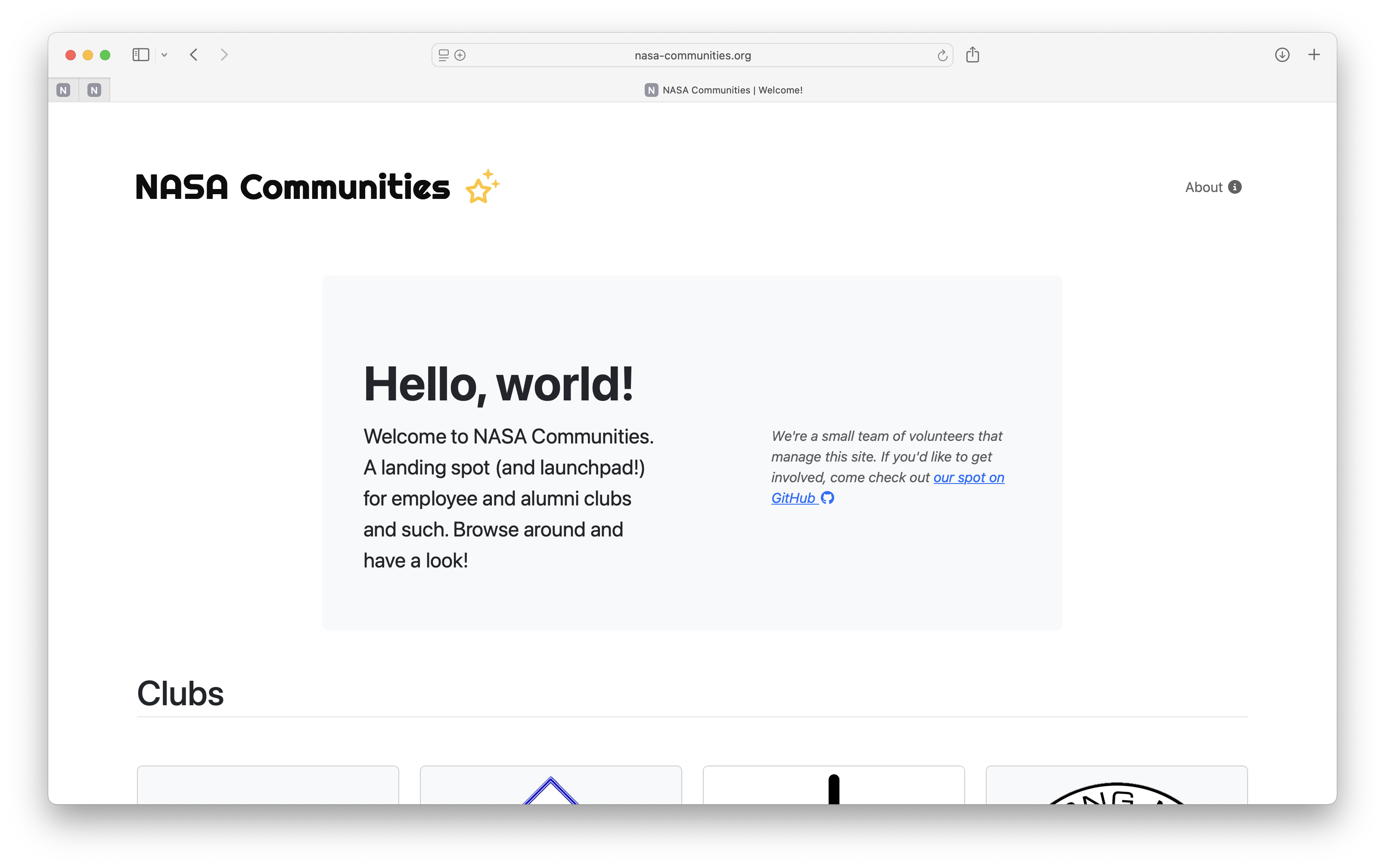Open the Share menu

coord(972,55)
